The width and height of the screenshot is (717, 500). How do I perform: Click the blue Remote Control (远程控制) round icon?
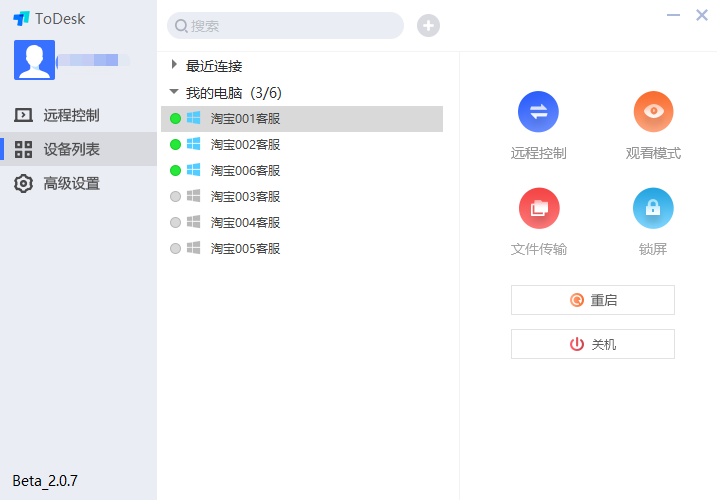click(538, 111)
